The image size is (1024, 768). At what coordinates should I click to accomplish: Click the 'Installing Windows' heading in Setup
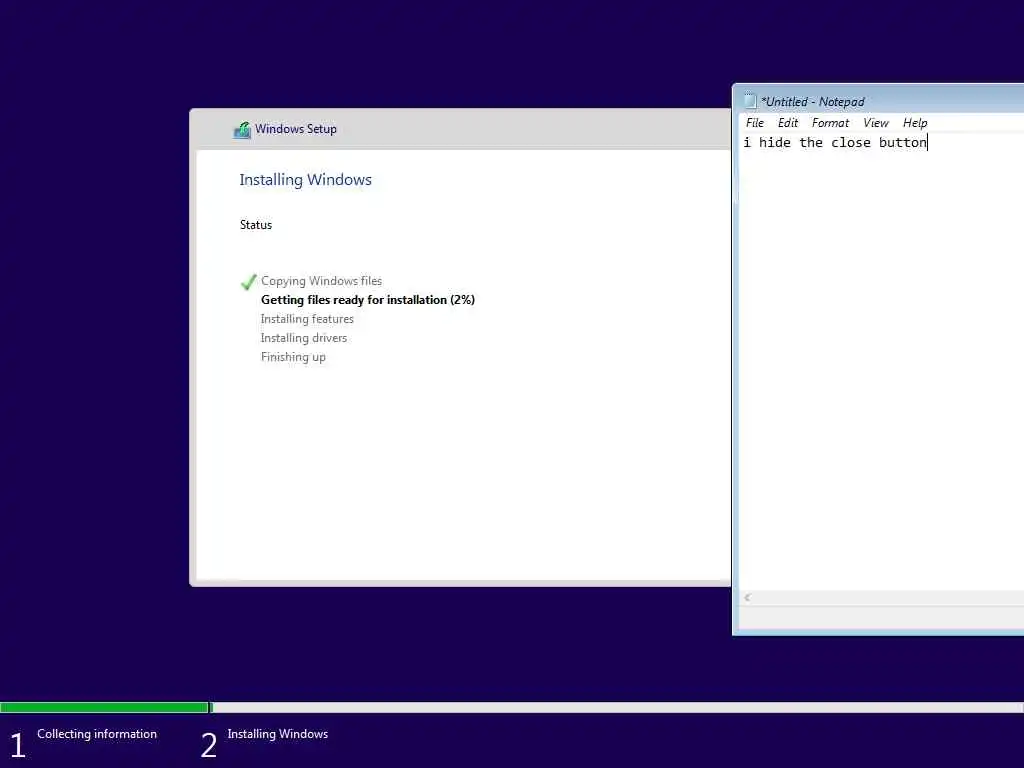(305, 180)
